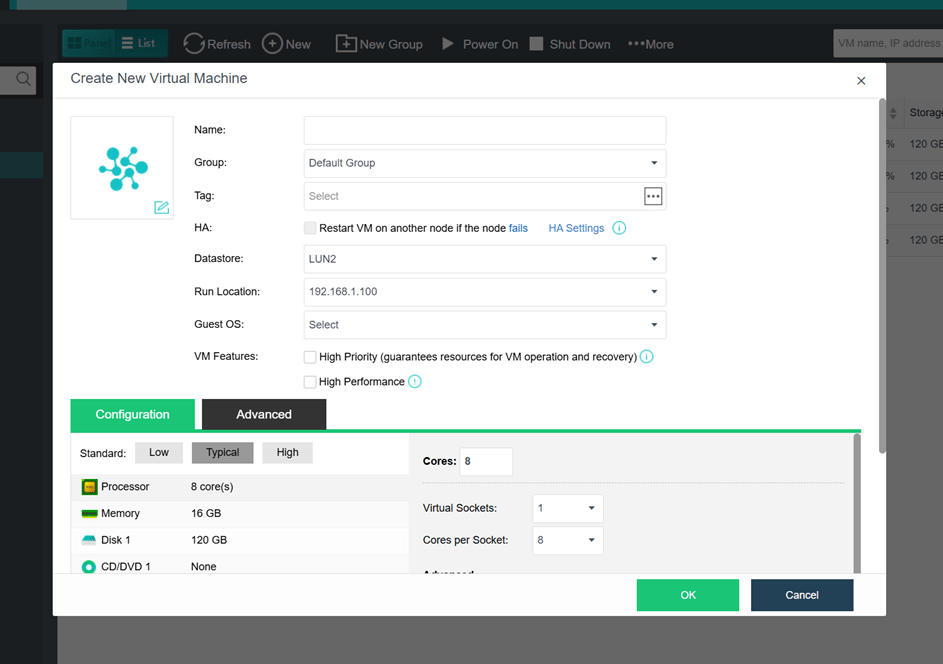This screenshot has height=664, width=943.
Task: Switch to the Advanced tab
Action: tap(264, 414)
